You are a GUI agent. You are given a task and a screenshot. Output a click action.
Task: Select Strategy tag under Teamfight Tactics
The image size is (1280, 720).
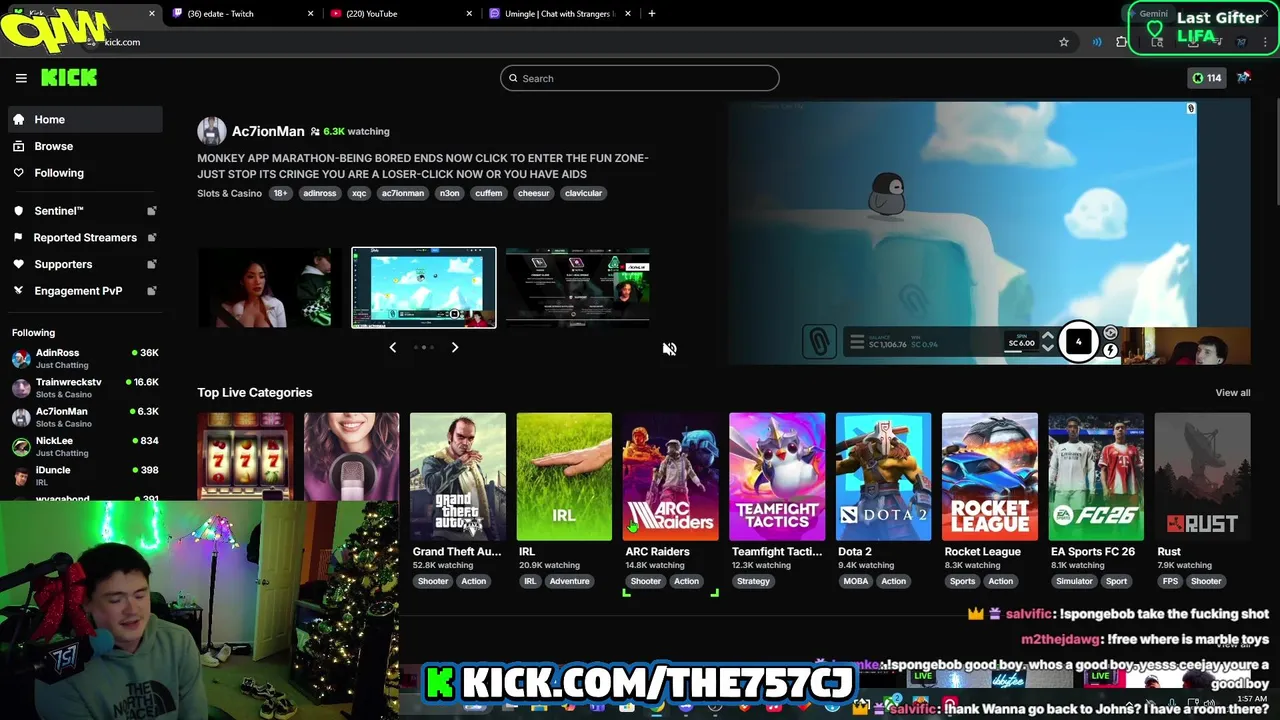[x=753, y=581]
